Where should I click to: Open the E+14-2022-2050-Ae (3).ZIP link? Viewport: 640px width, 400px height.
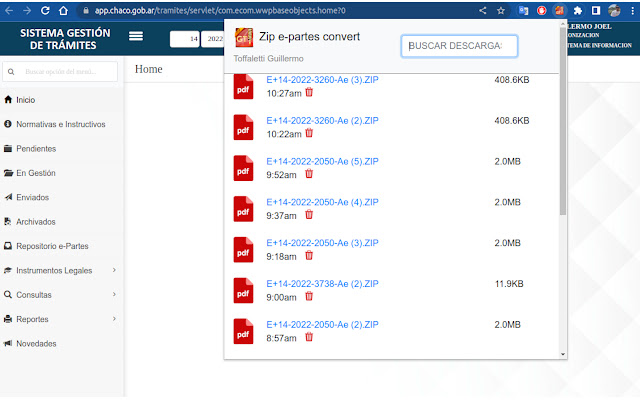[x=322, y=243]
